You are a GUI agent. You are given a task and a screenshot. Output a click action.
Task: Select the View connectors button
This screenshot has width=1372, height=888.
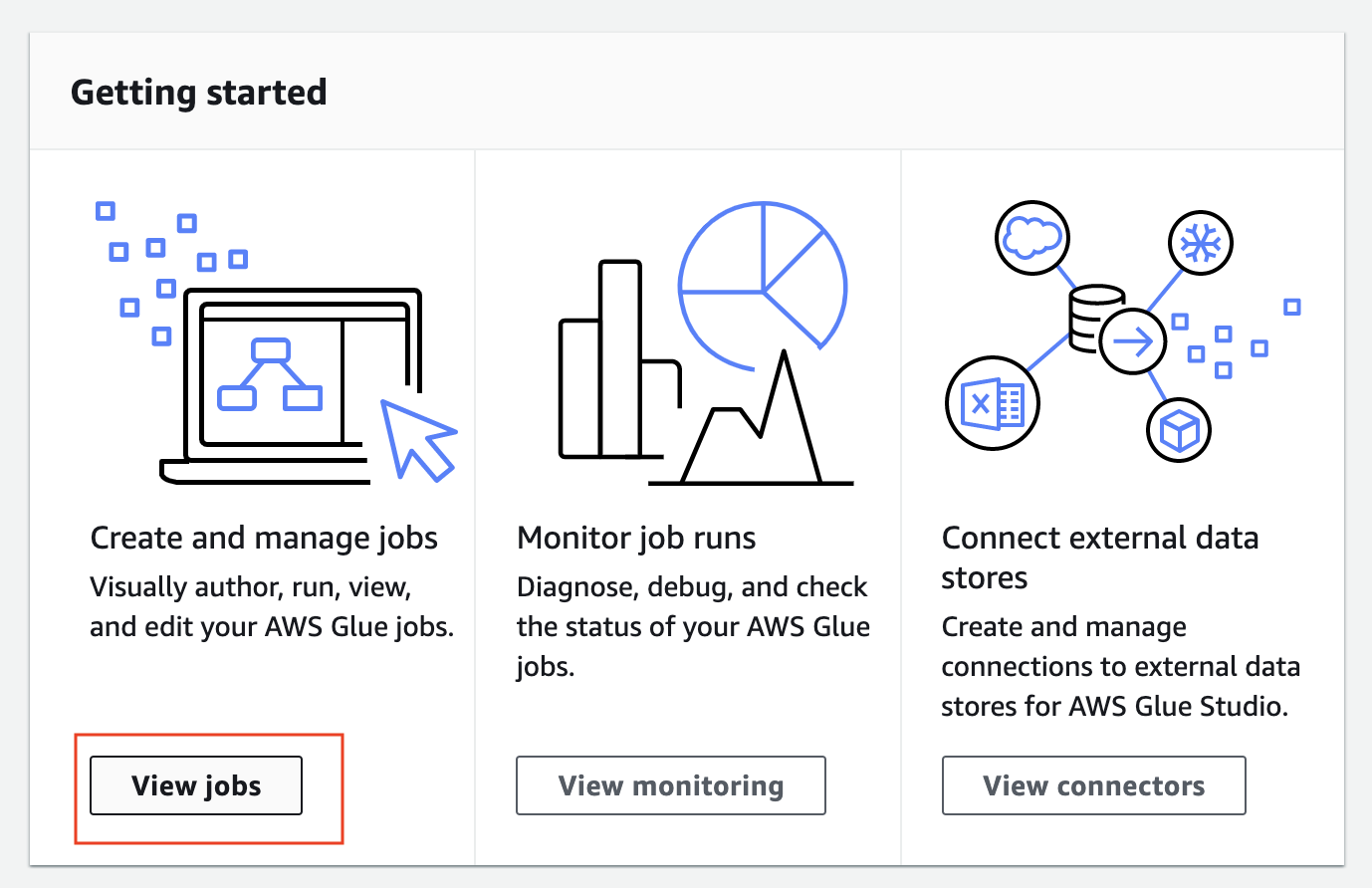point(1094,785)
